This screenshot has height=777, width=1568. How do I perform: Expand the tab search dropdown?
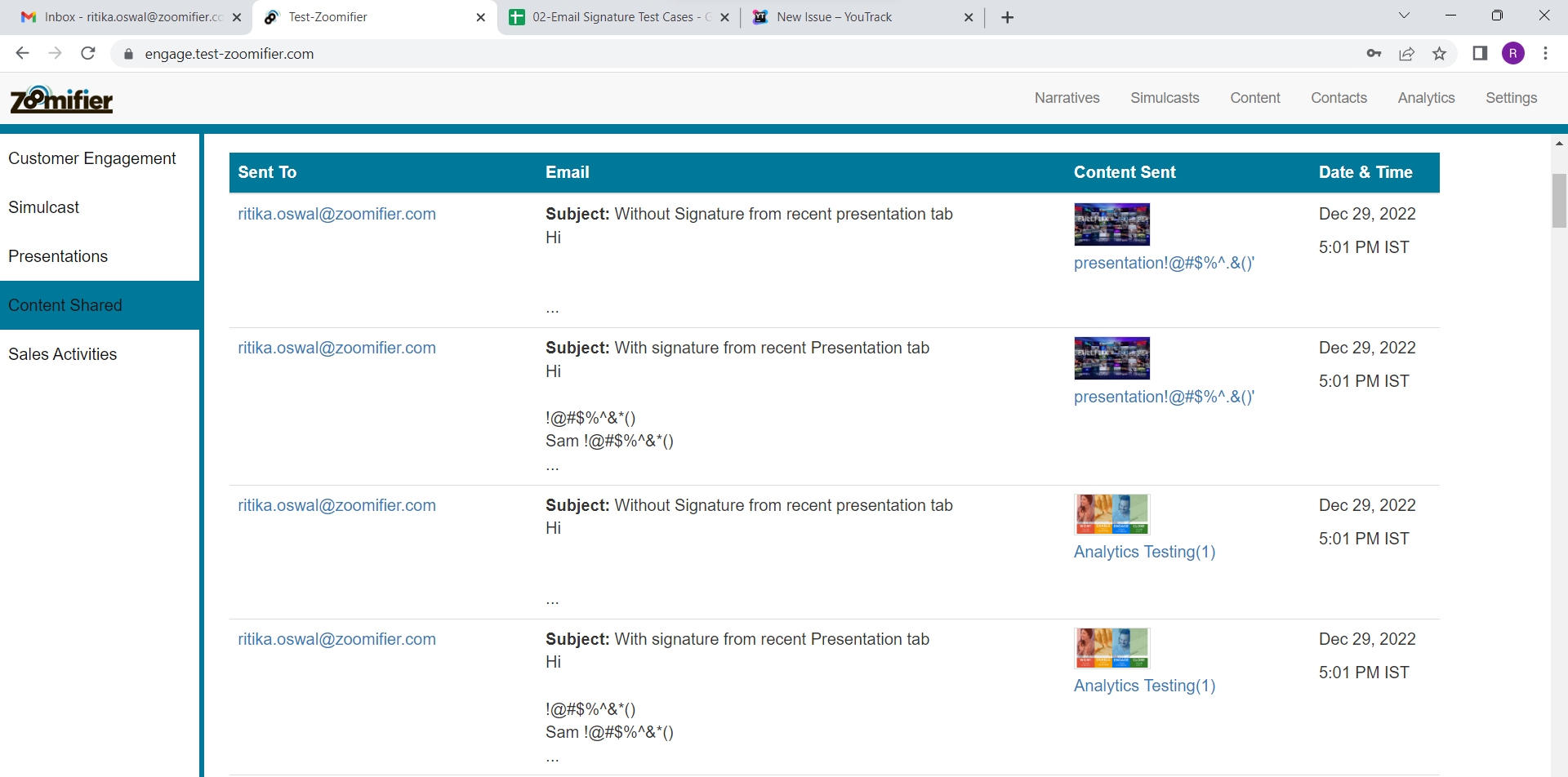(x=1404, y=16)
